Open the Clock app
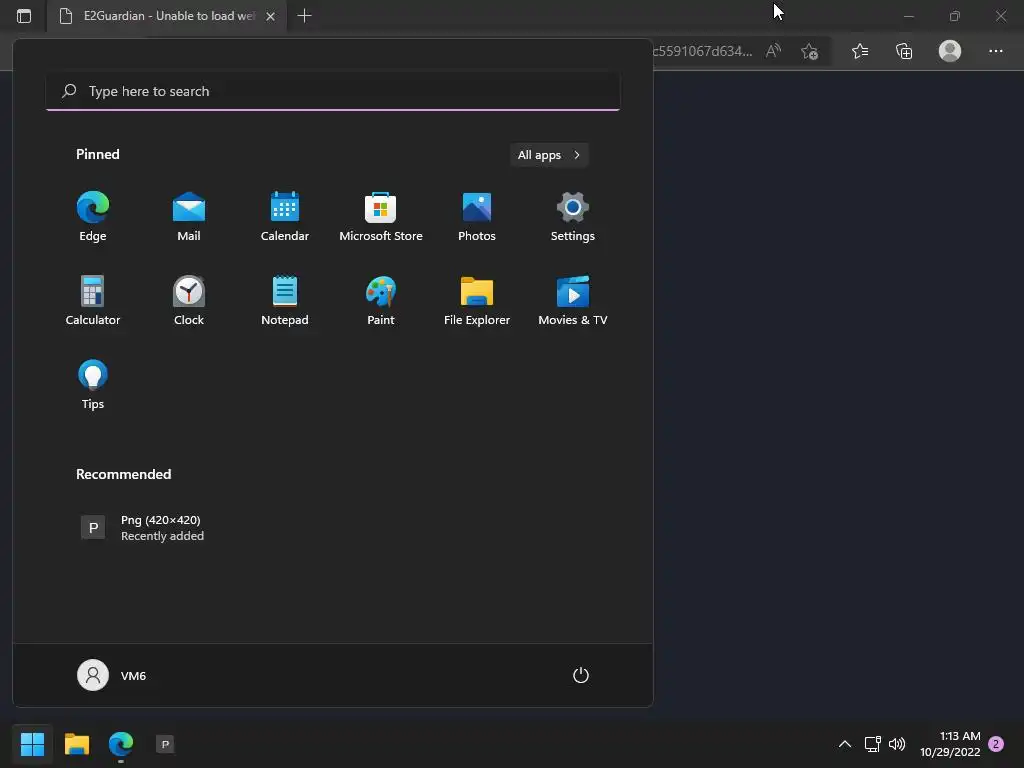Screen dimensions: 1024x768 click(x=189, y=300)
